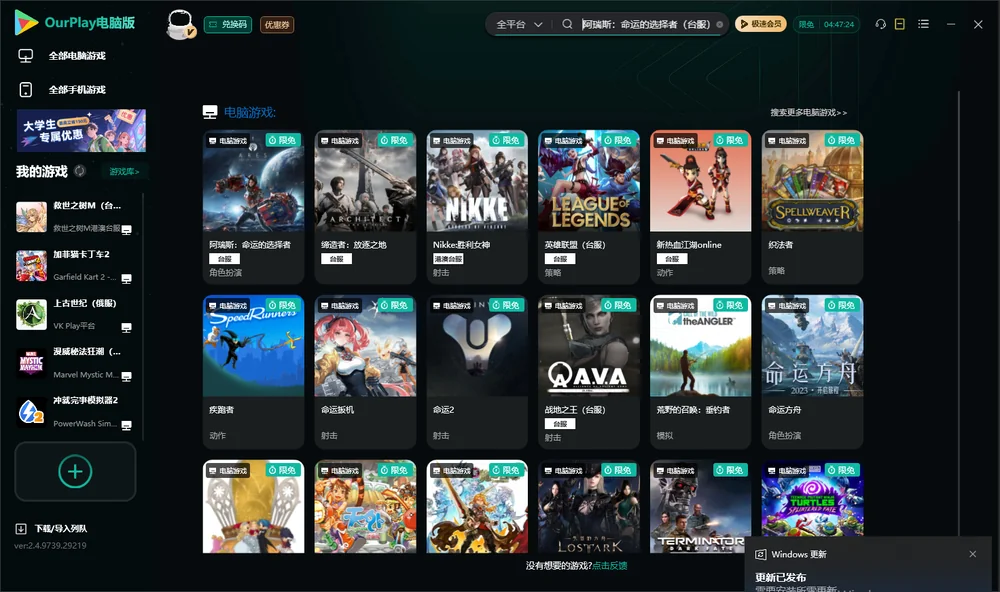Open customer service headset icon
This screenshot has width=1000, height=592.
click(x=880, y=24)
